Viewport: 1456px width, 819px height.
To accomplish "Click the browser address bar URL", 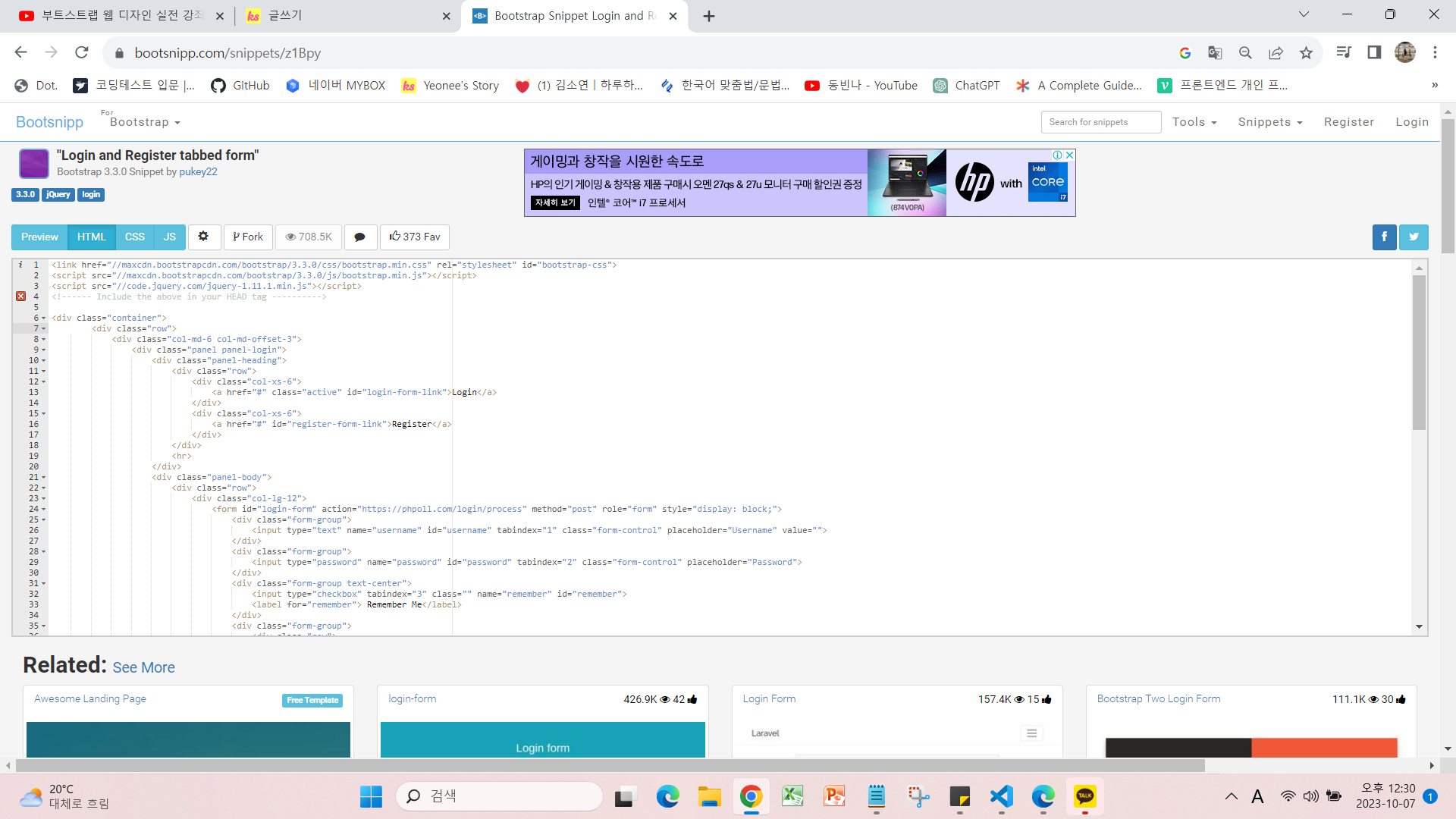I will tap(227, 53).
